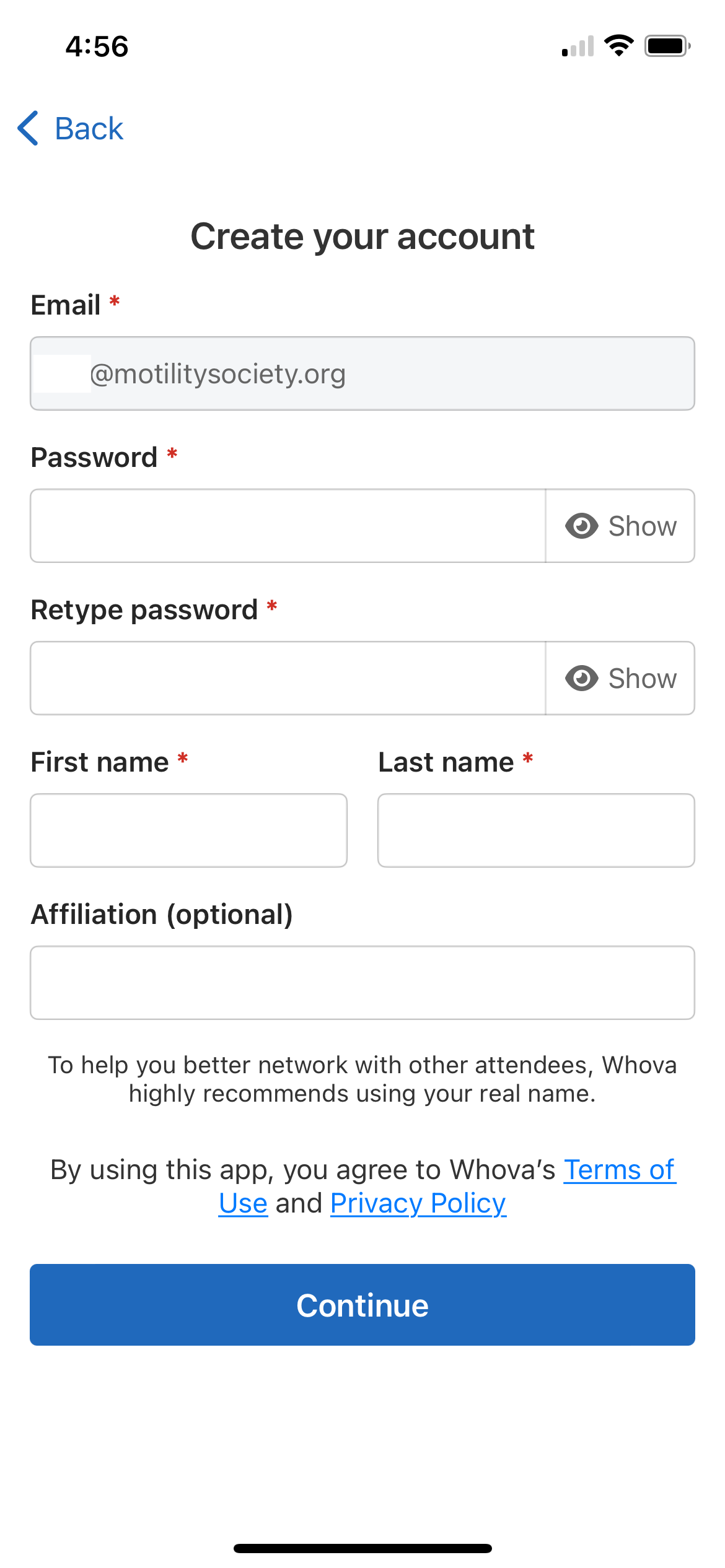The image size is (725, 1568).
Task: Tap the Back chevron arrow icon
Action: click(x=29, y=129)
